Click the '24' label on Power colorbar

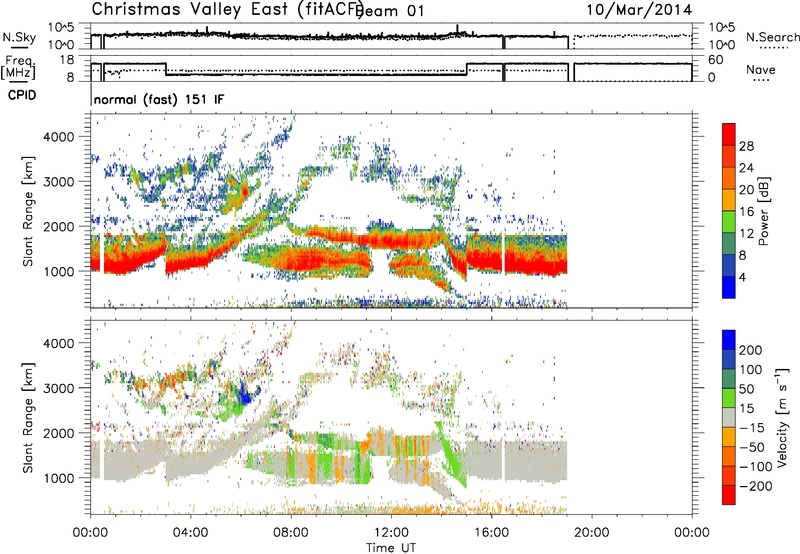click(746, 168)
